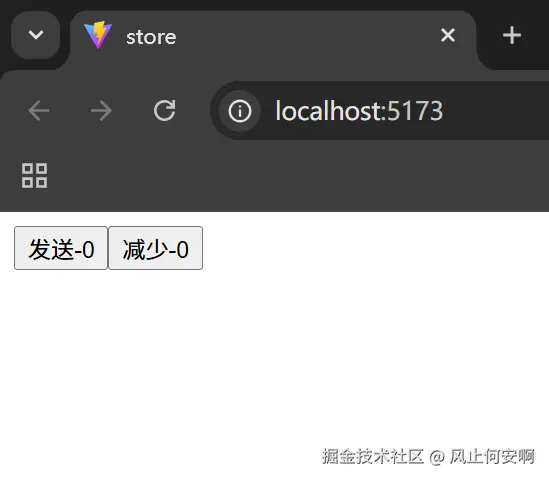The width and height of the screenshot is (549, 480).
Task: Click the localhost:5173 address bar
Action: 380,111
